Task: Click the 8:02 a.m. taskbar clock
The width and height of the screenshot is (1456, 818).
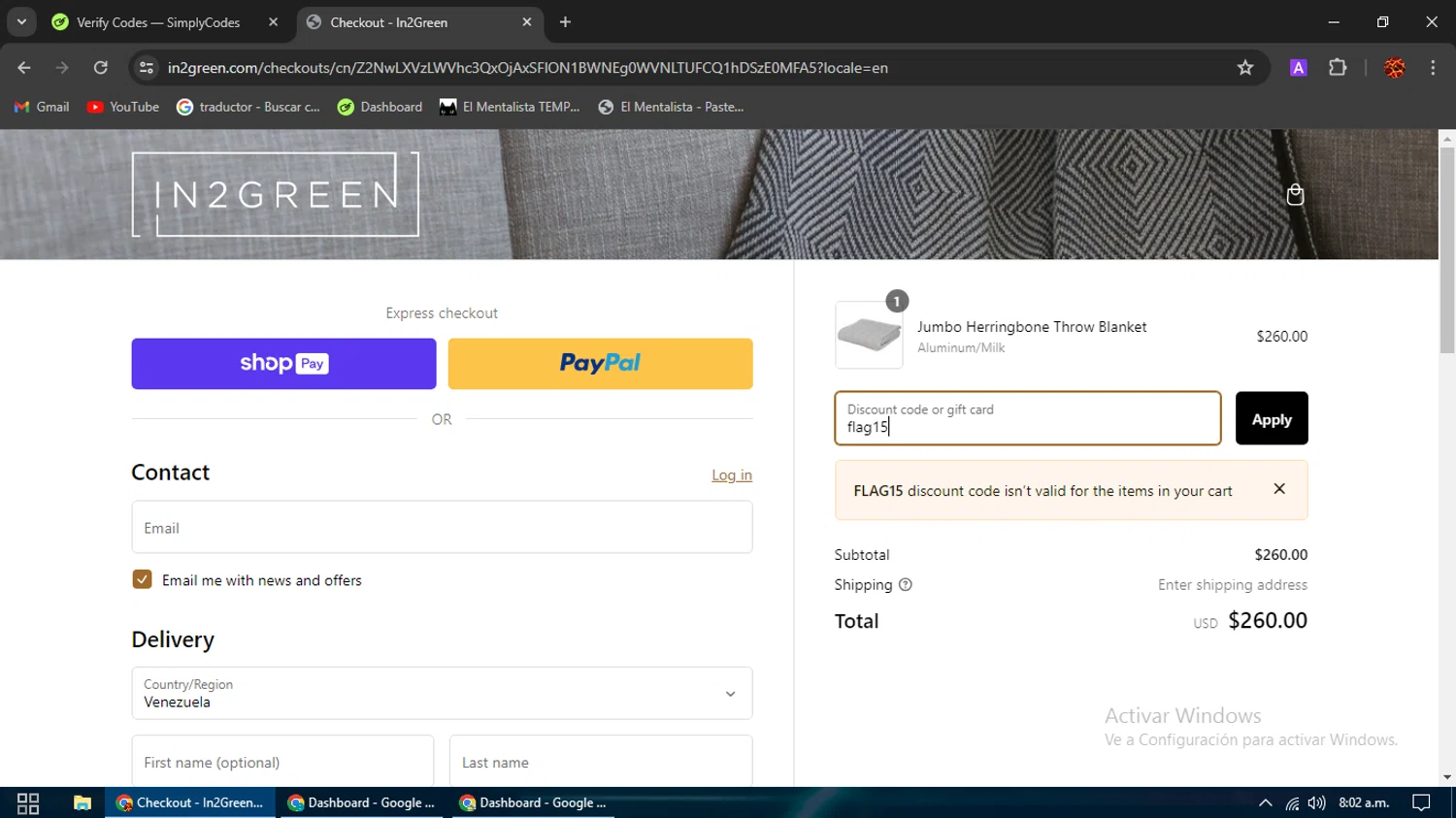Action: (x=1364, y=802)
